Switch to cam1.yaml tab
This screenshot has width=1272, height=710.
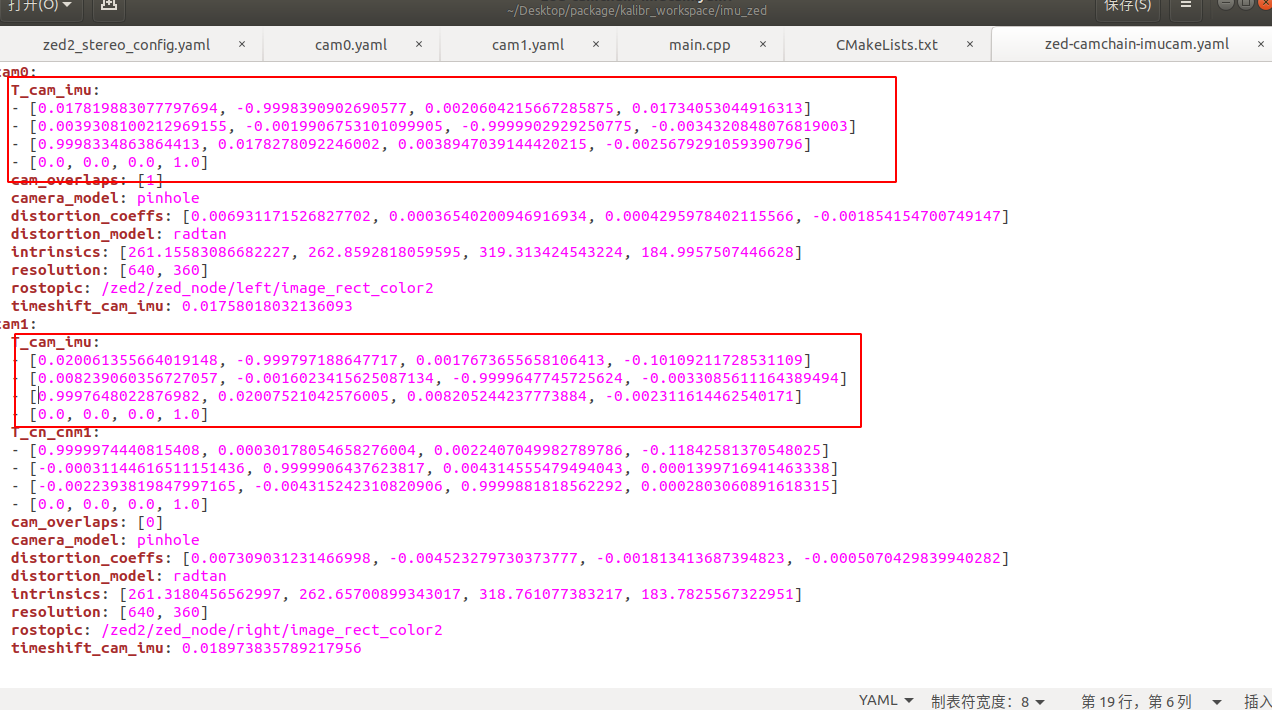point(528,44)
